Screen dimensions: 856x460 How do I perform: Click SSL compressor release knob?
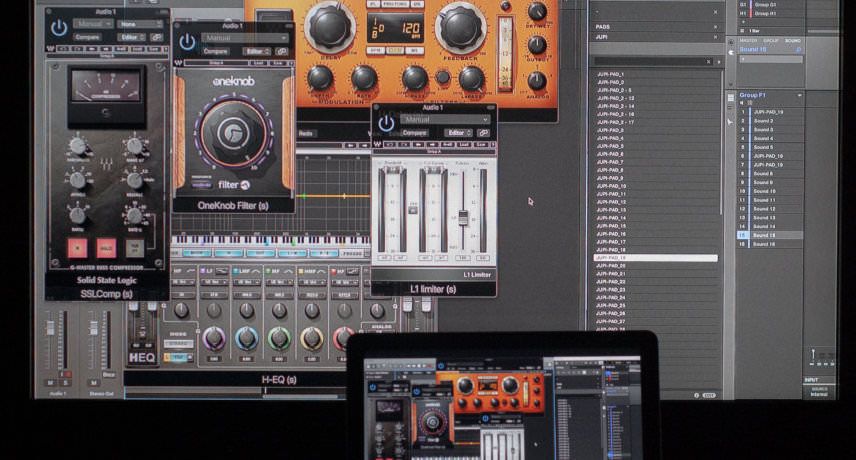click(x=134, y=180)
